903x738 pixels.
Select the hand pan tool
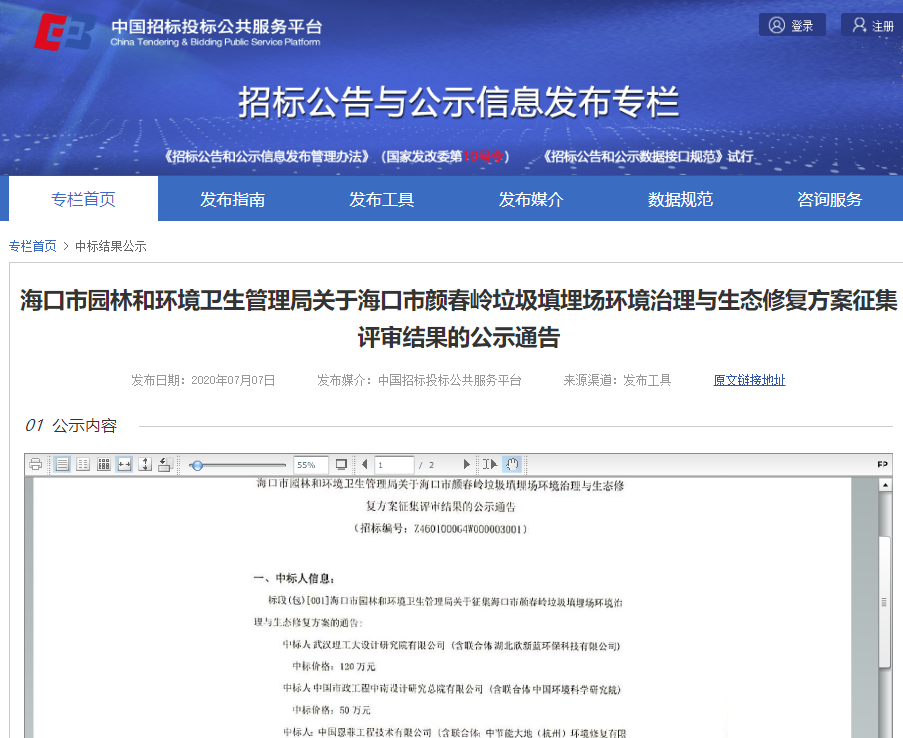coord(512,464)
